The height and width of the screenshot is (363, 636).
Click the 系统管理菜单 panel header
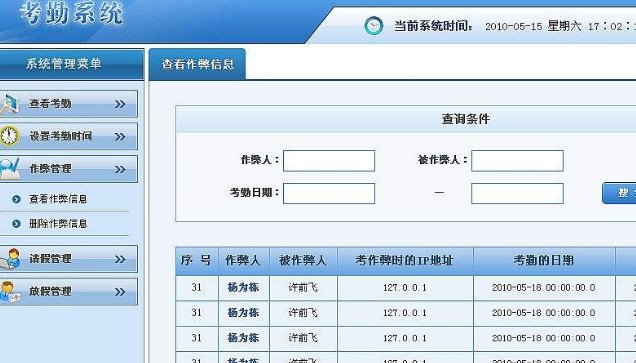click(x=71, y=64)
